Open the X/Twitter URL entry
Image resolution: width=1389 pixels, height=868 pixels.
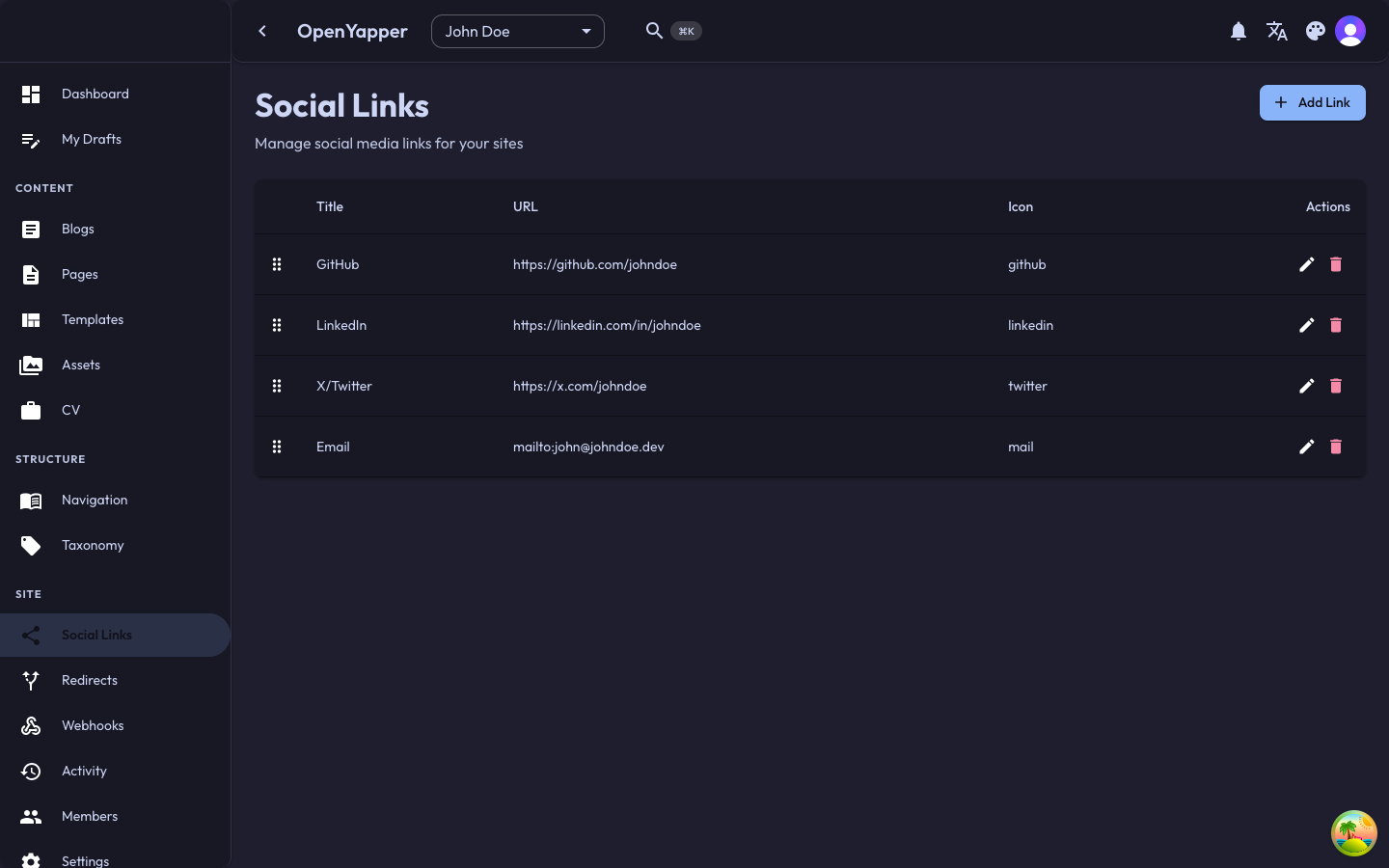pos(580,386)
